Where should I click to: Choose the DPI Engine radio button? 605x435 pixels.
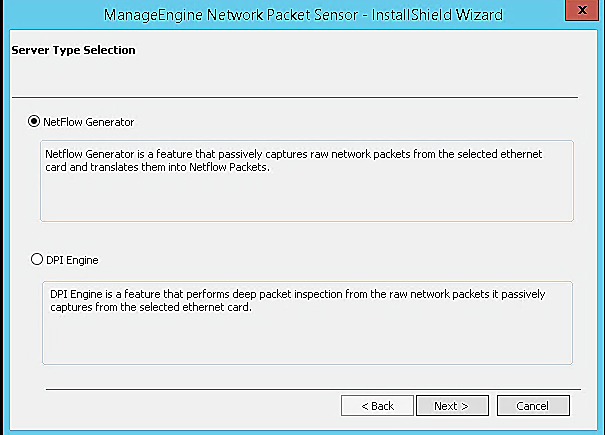coord(37,260)
